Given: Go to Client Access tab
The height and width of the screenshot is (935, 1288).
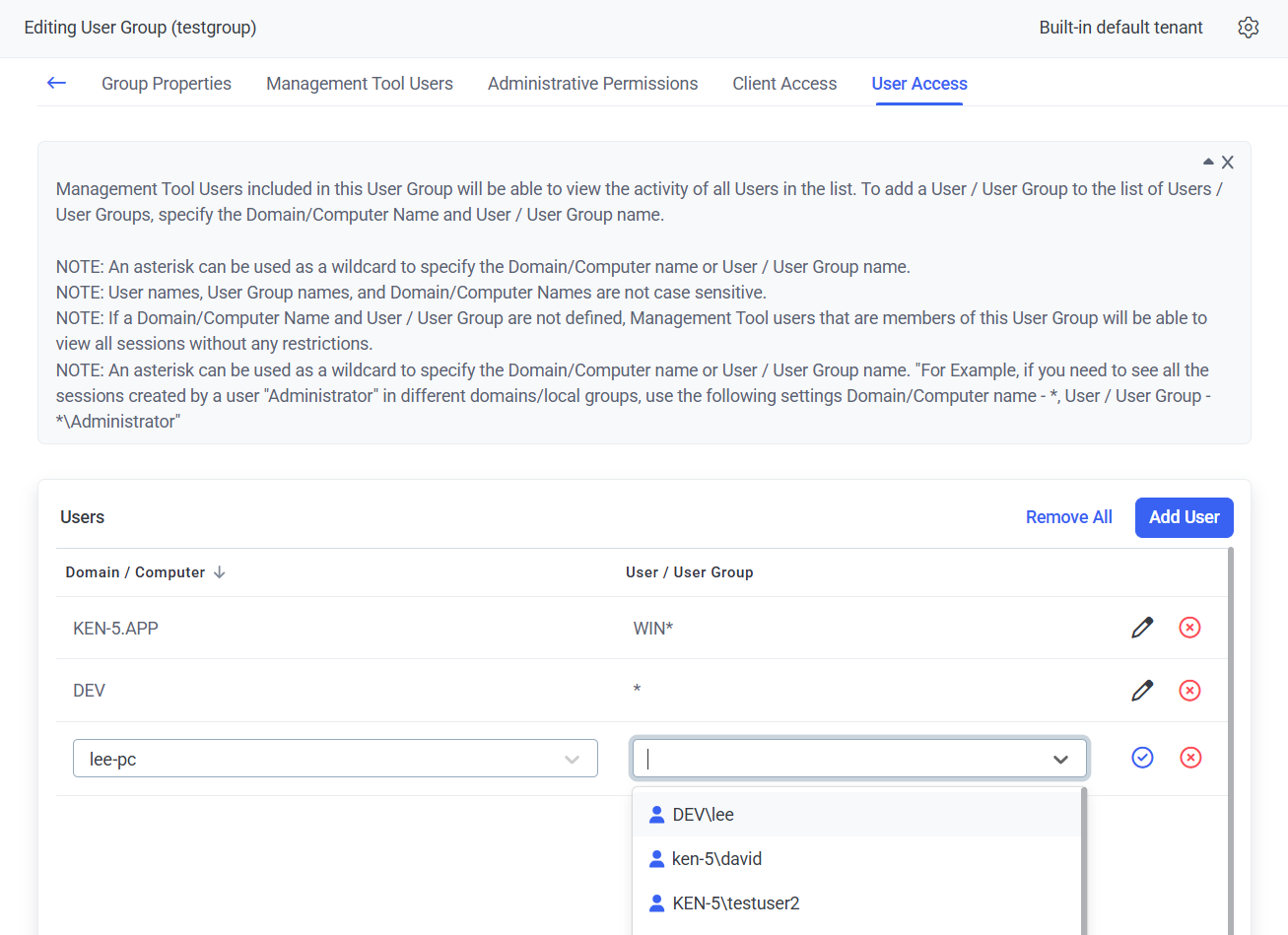Looking at the screenshot, I should tap(784, 84).
